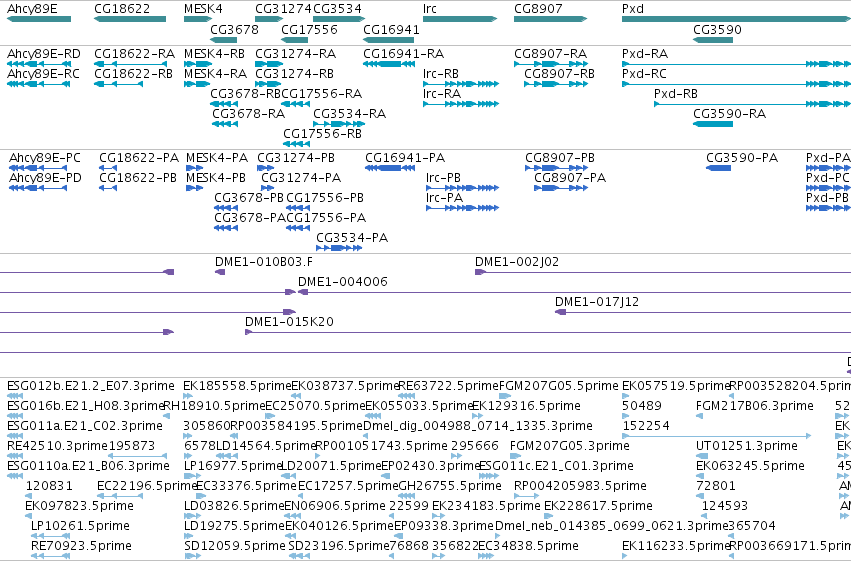This screenshot has height=561, width=851.
Task: Click transcript Pxd-RB
Action: pyautogui.click(x=676, y=94)
